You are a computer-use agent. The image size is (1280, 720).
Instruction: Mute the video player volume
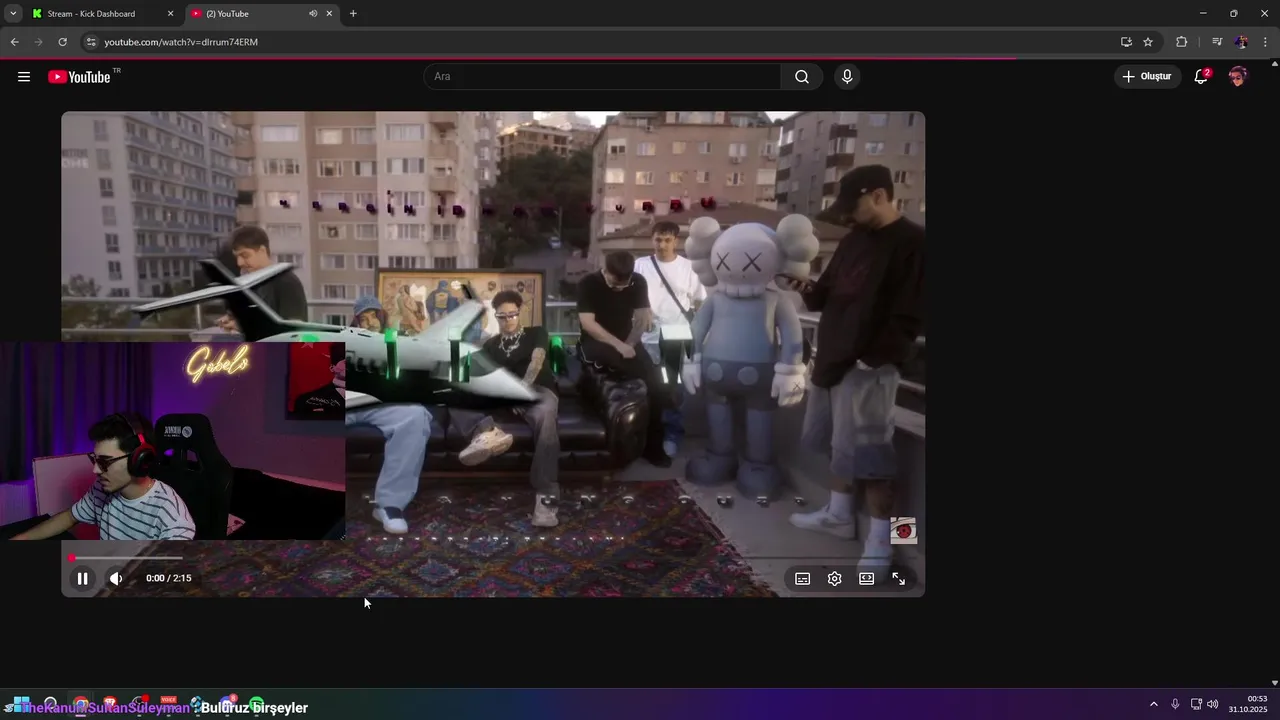click(x=116, y=578)
